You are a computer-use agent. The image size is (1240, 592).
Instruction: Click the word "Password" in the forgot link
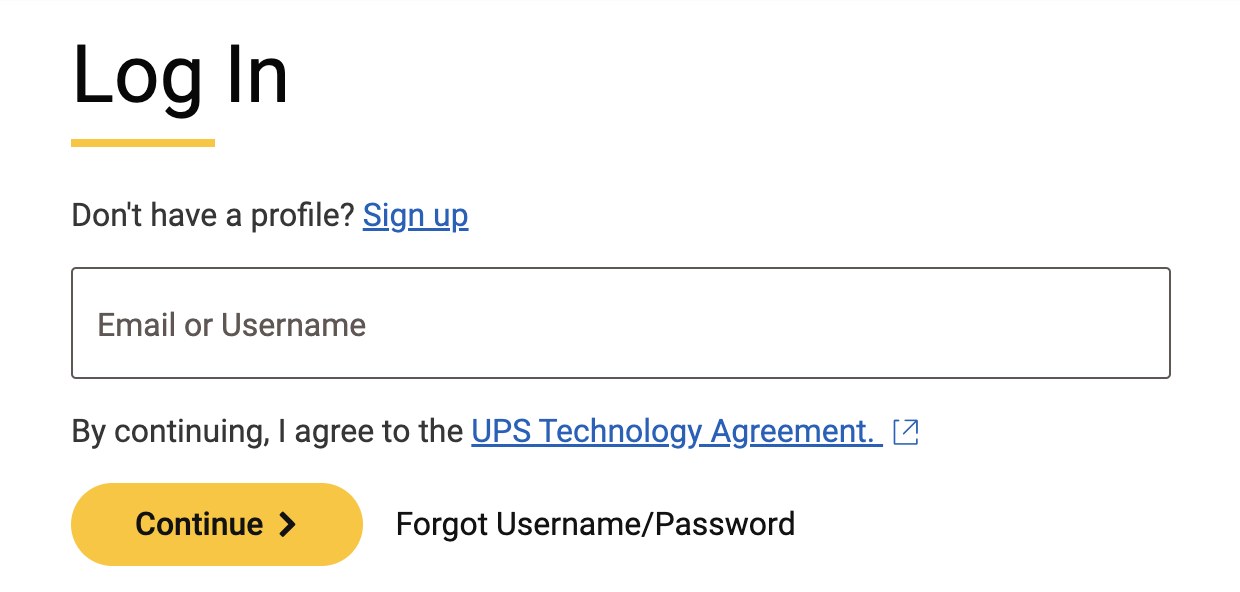click(725, 524)
